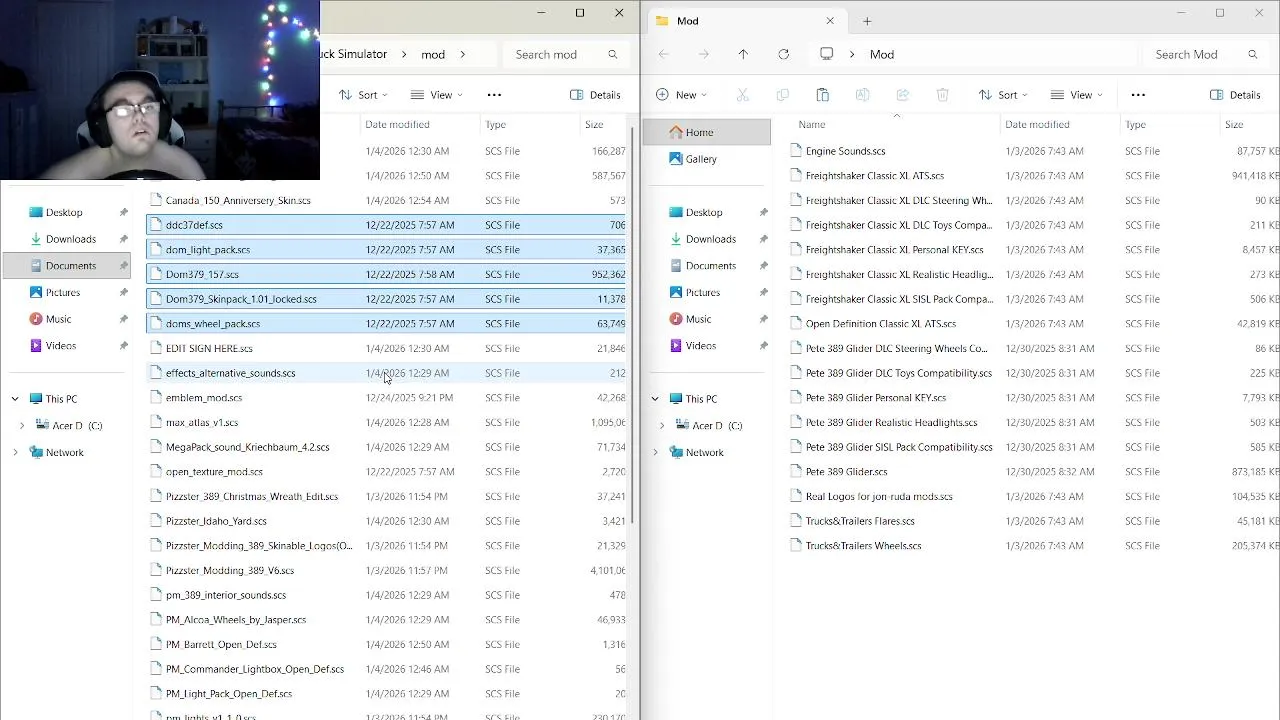Open Sort dropdown in left window
Image resolution: width=1280 pixels, height=720 pixels.
[363, 95]
